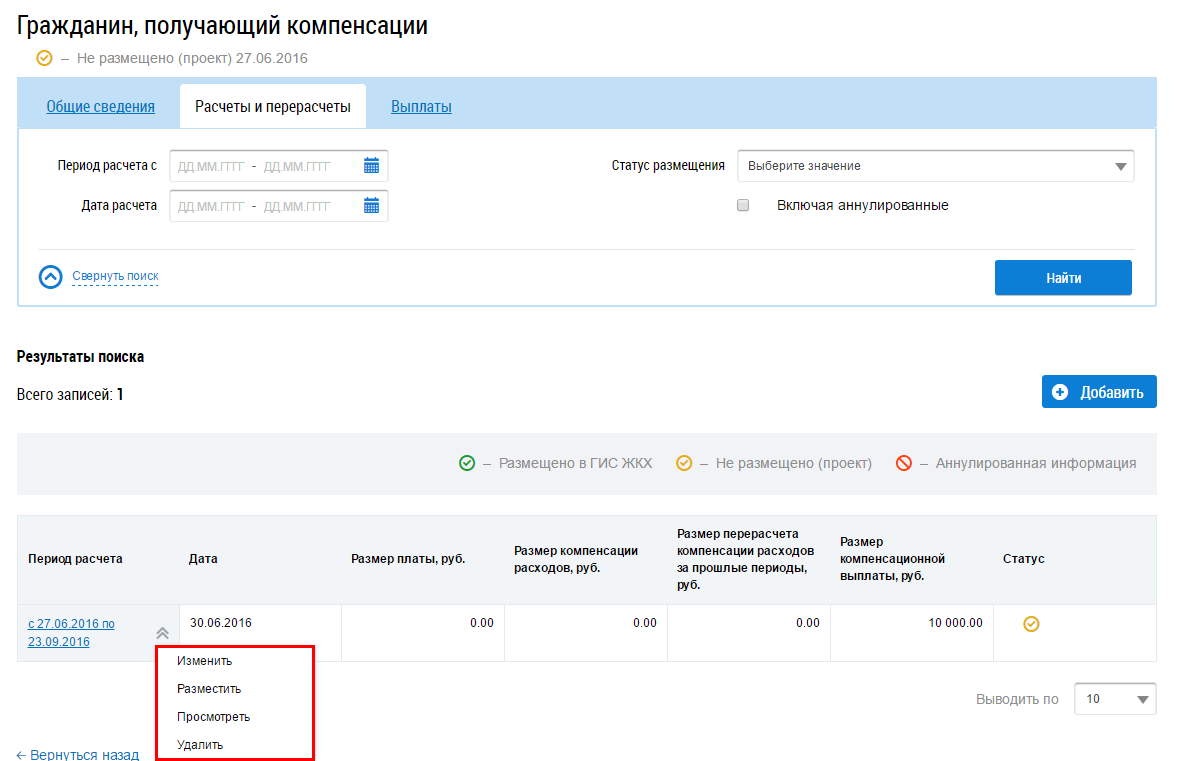1178x761 pixels.
Task: Click the yellow status icon in table row
Action: click(1031, 624)
